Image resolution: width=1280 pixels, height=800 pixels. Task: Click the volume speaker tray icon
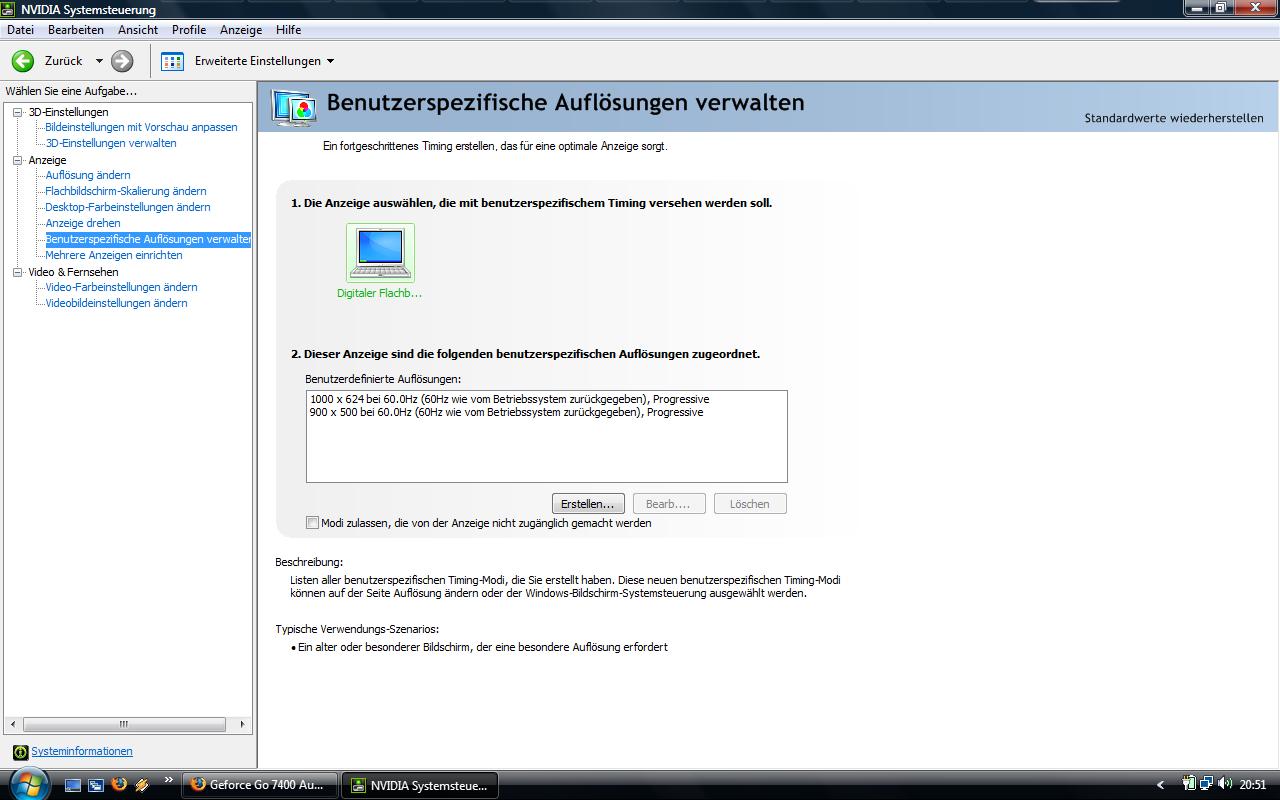coord(1225,784)
